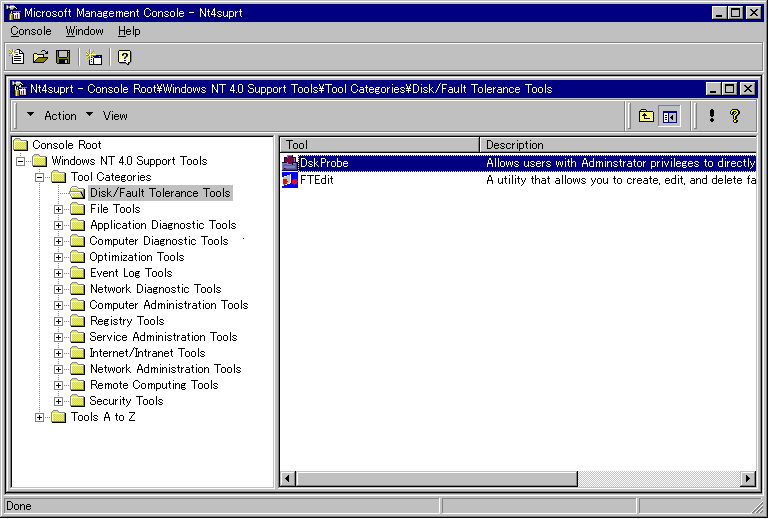Select the Remote Computing Tools label
The width and height of the screenshot is (768, 519).
click(154, 385)
